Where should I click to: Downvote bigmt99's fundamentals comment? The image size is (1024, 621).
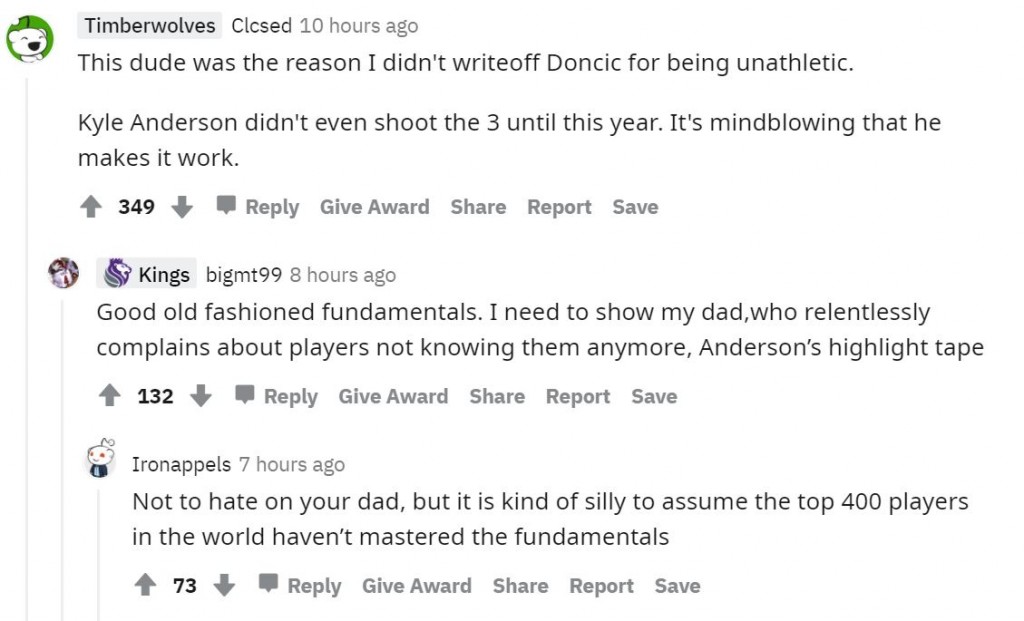coord(200,396)
